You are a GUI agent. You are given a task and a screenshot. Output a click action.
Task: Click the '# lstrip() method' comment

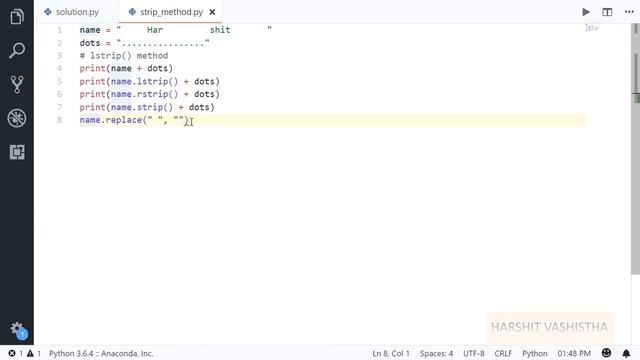[x=124, y=56]
